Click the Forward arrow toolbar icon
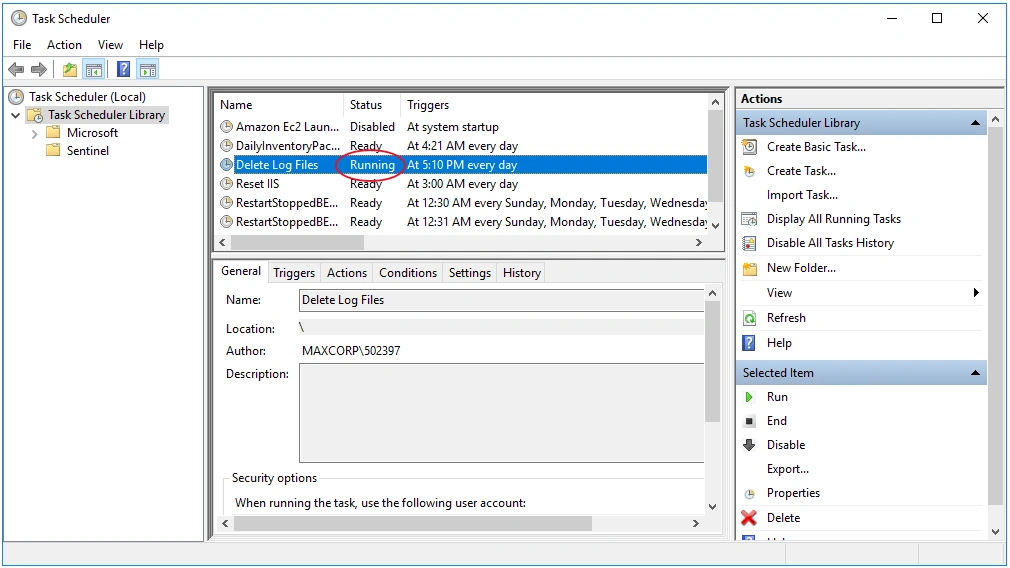Image resolution: width=1010 pixels, height=568 pixels. click(x=39, y=70)
